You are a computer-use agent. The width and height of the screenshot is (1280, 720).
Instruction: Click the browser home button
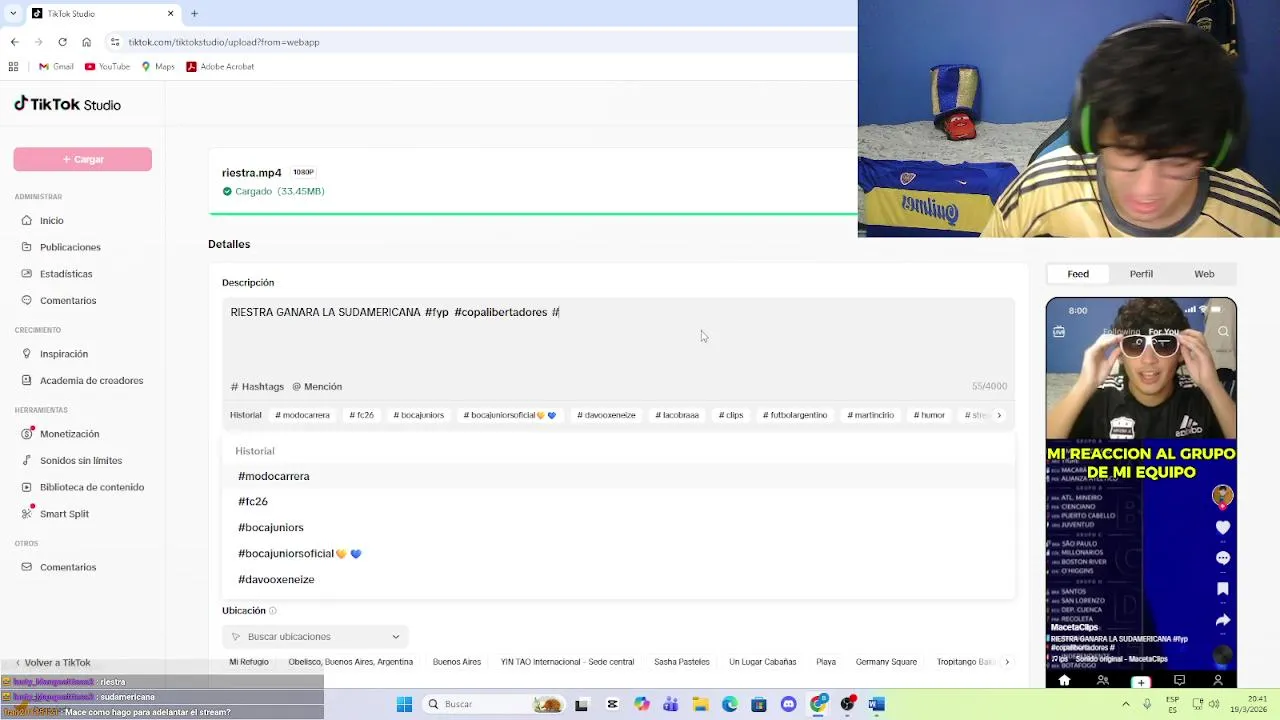click(86, 42)
